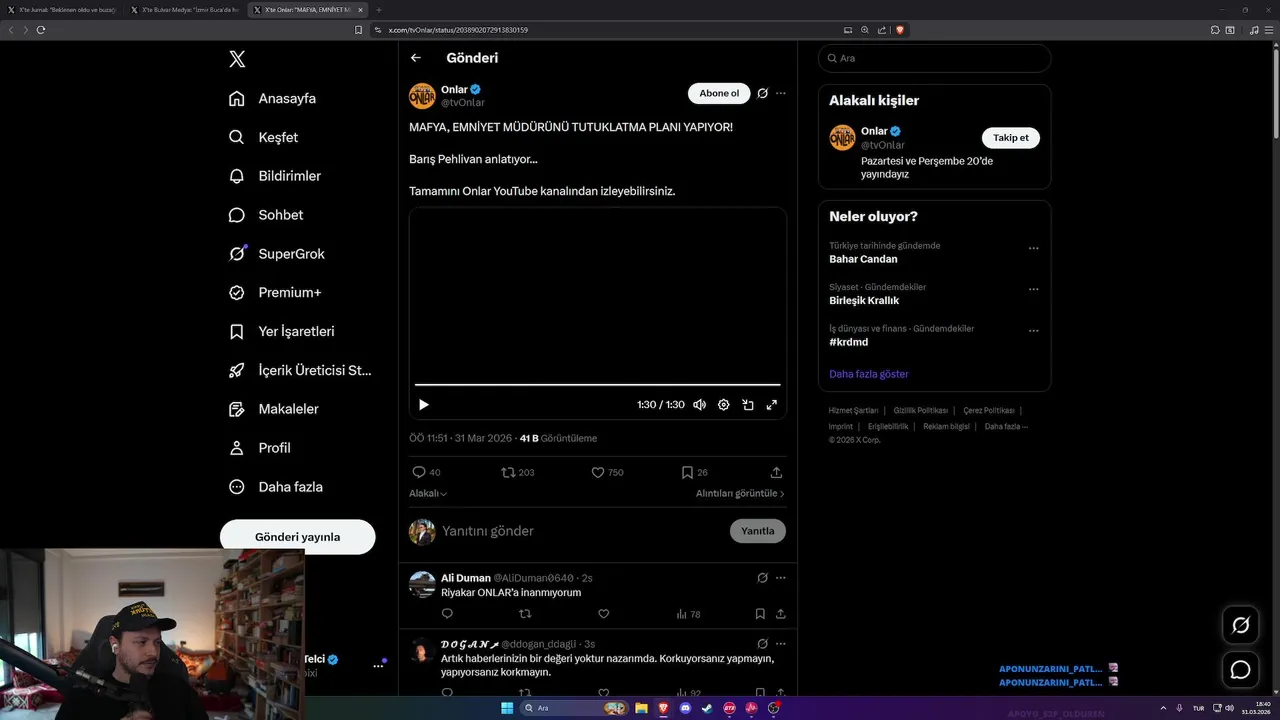Image resolution: width=1280 pixels, height=720 pixels.
Task: Click the Ara search field on X
Action: (934, 58)
